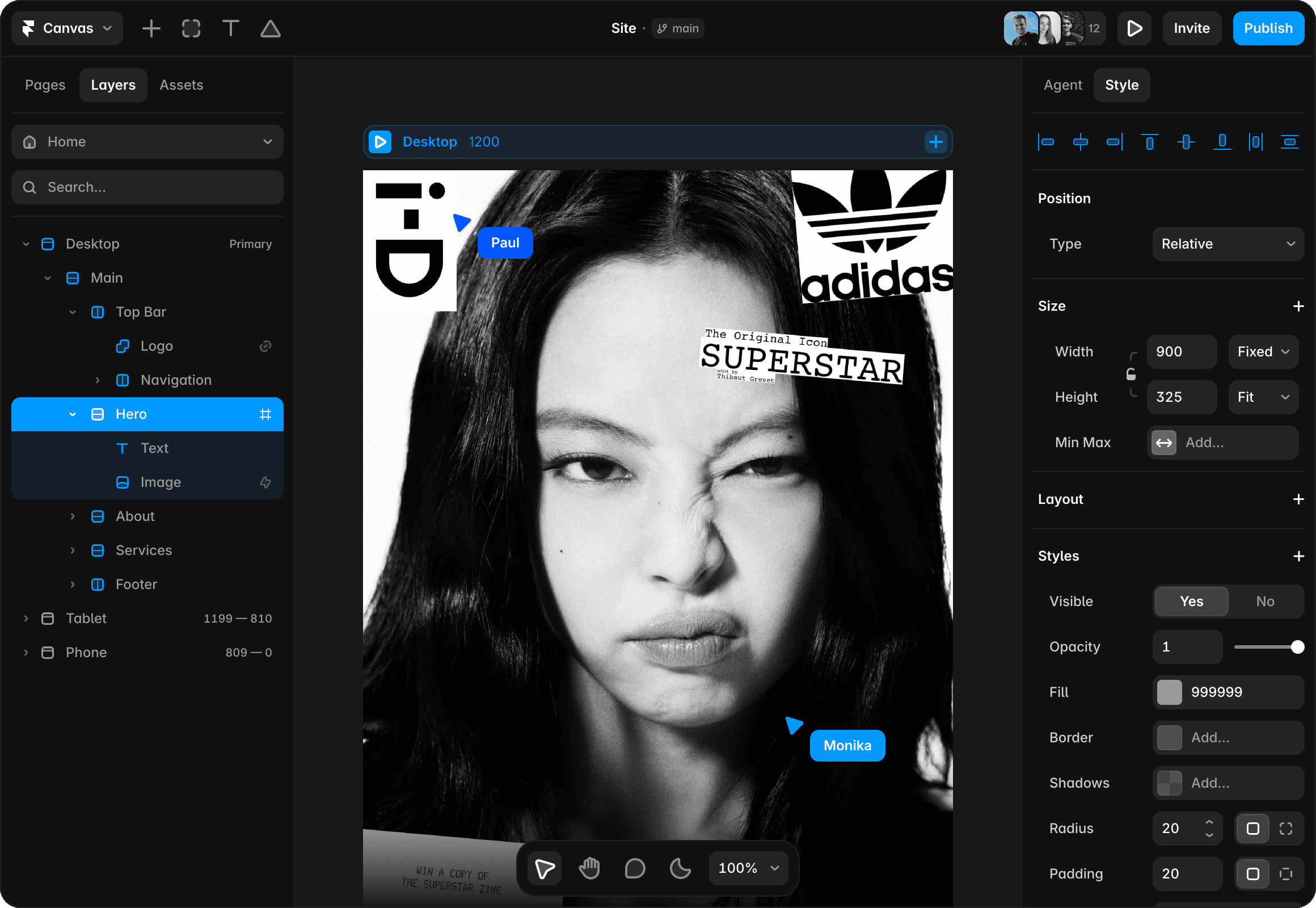Select uniform radius mode
This screenshot has width=1316, height=908.
(x=1252, y=829)
